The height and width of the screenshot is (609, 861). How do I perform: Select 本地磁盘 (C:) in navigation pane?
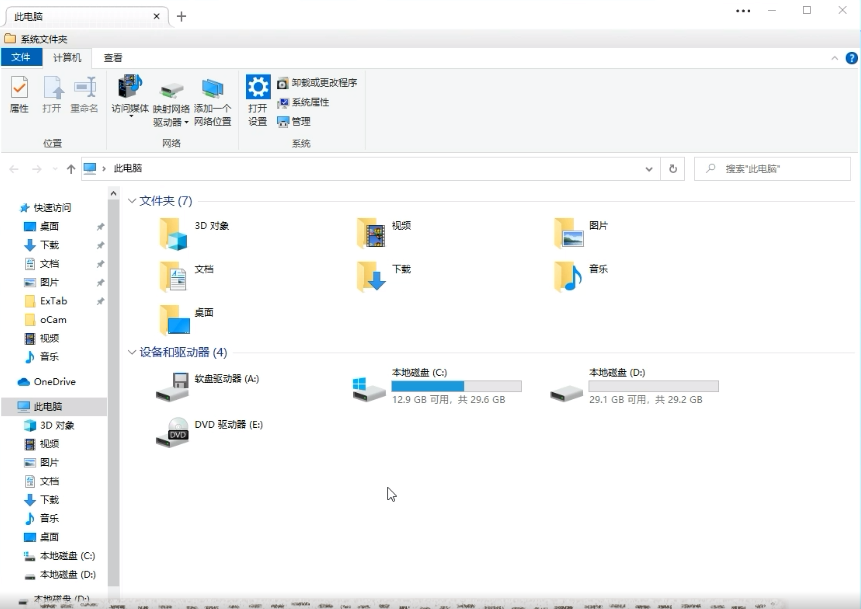59,556
